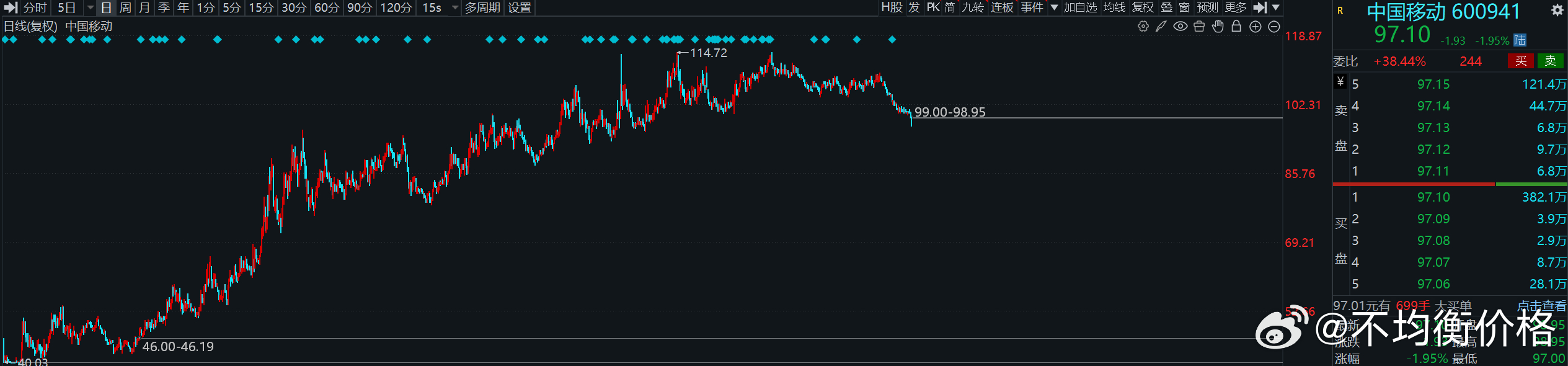The width and height of the screenshot is (1568, 366).
Task: Click the red-green buy/sell ratio bar
Action: point(1450,184)
